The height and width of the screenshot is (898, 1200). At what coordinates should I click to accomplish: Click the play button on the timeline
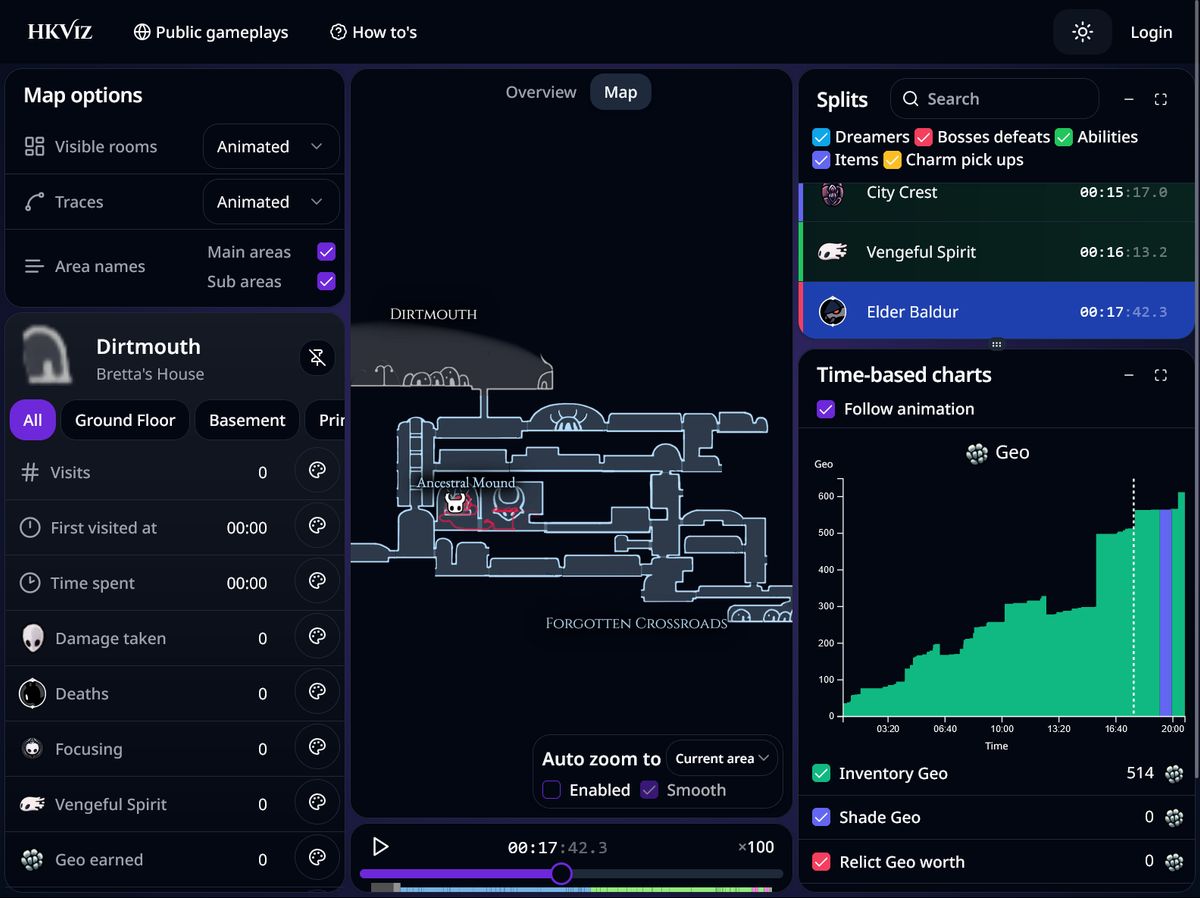(380, 847)
